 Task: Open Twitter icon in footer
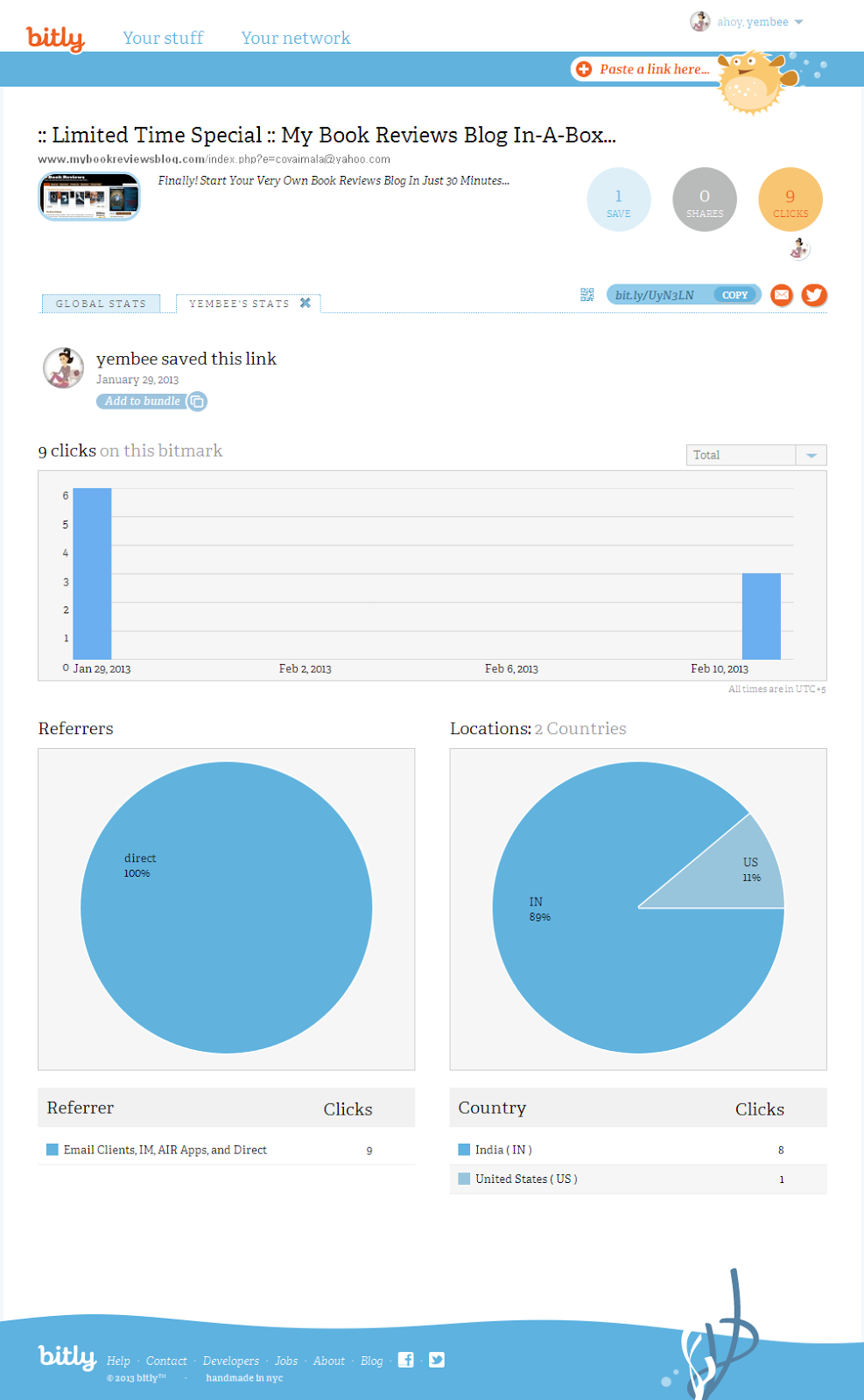[437, 1360]
